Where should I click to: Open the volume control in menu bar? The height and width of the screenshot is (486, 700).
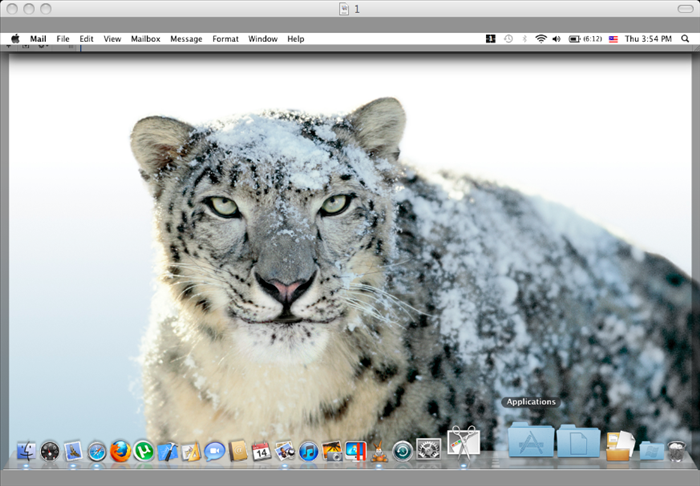click(556, 39)
